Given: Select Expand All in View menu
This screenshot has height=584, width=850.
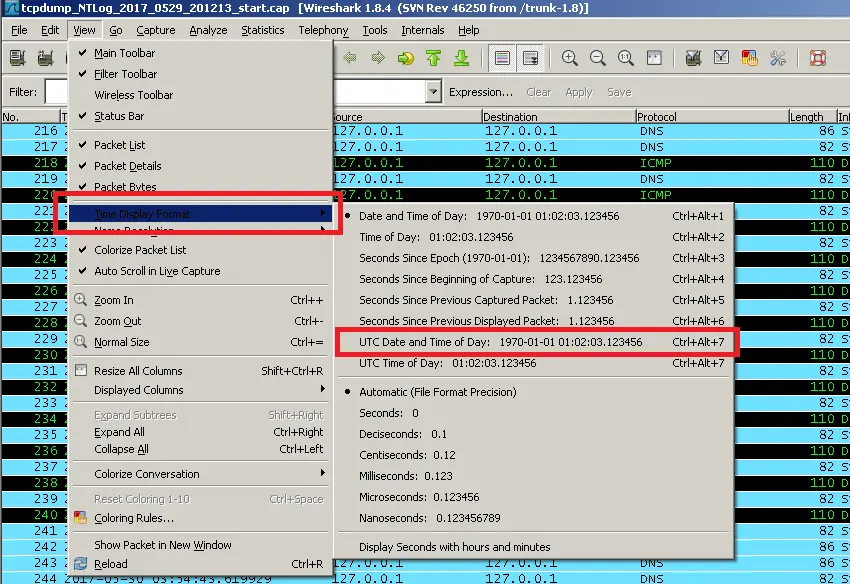Looking at the screenshot, I should 200,432.
